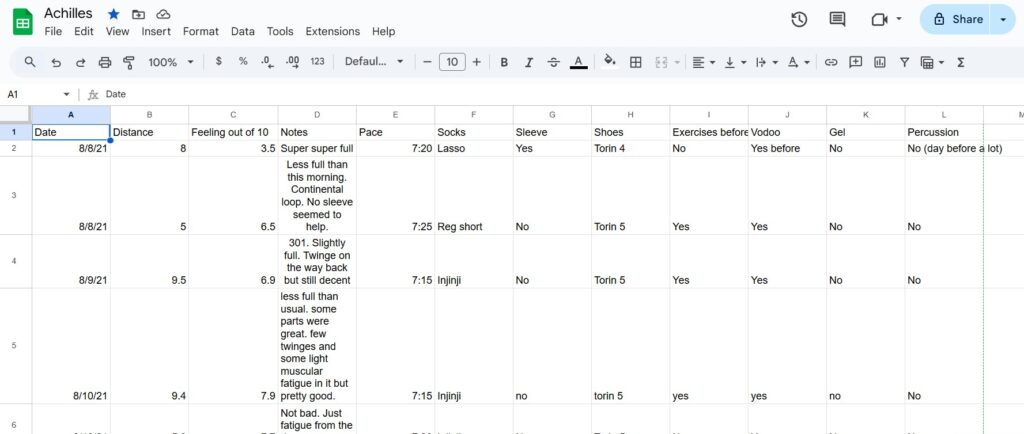The image size is (1024, 434).
Task: Click the formula bar containing Date
Action: click(562, 95)
